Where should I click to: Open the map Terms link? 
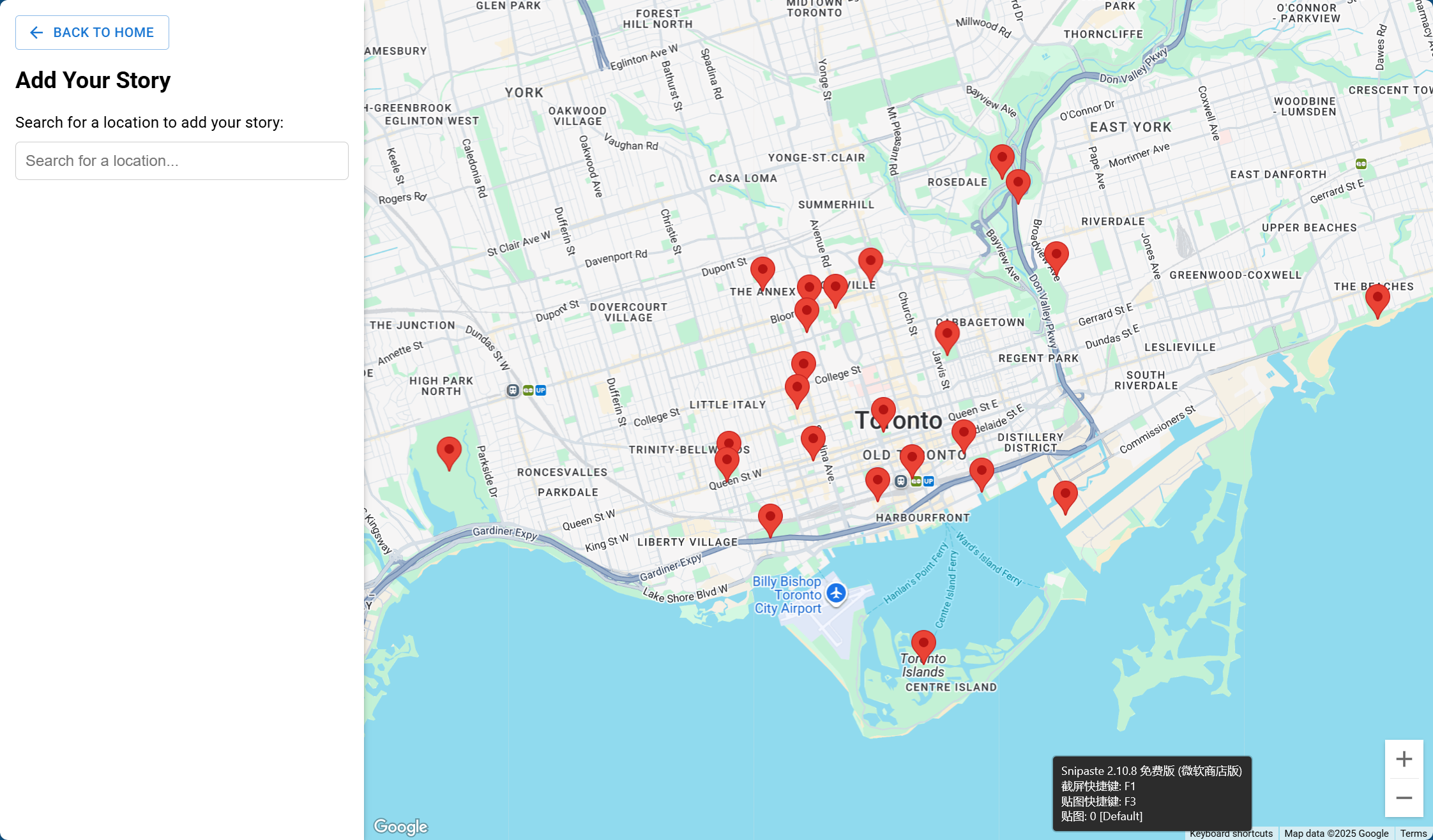[1413, 834]
